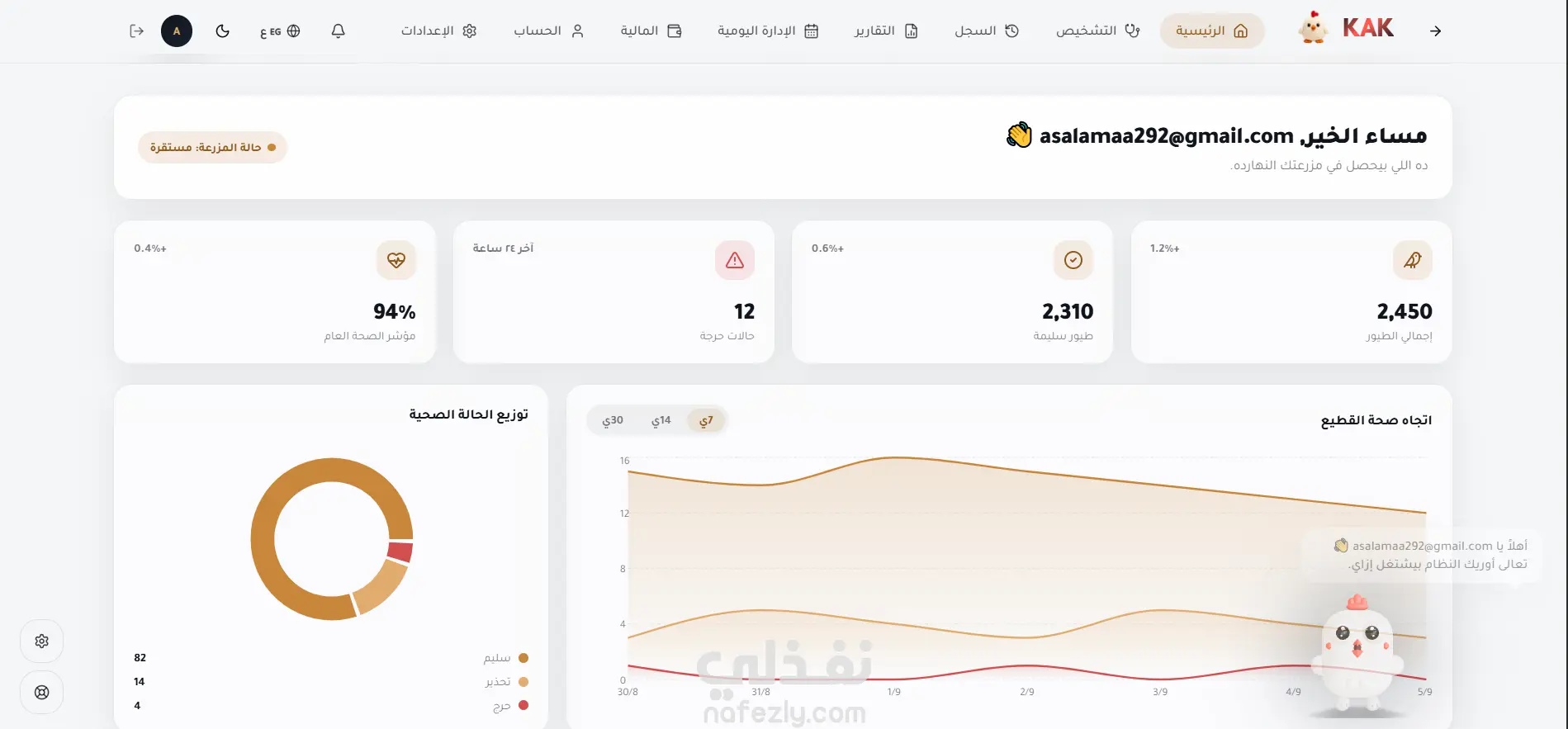The height and width of the screenshot is (729, 1568).
Task: Go to الحساب account page
Action: click(549, 31)
